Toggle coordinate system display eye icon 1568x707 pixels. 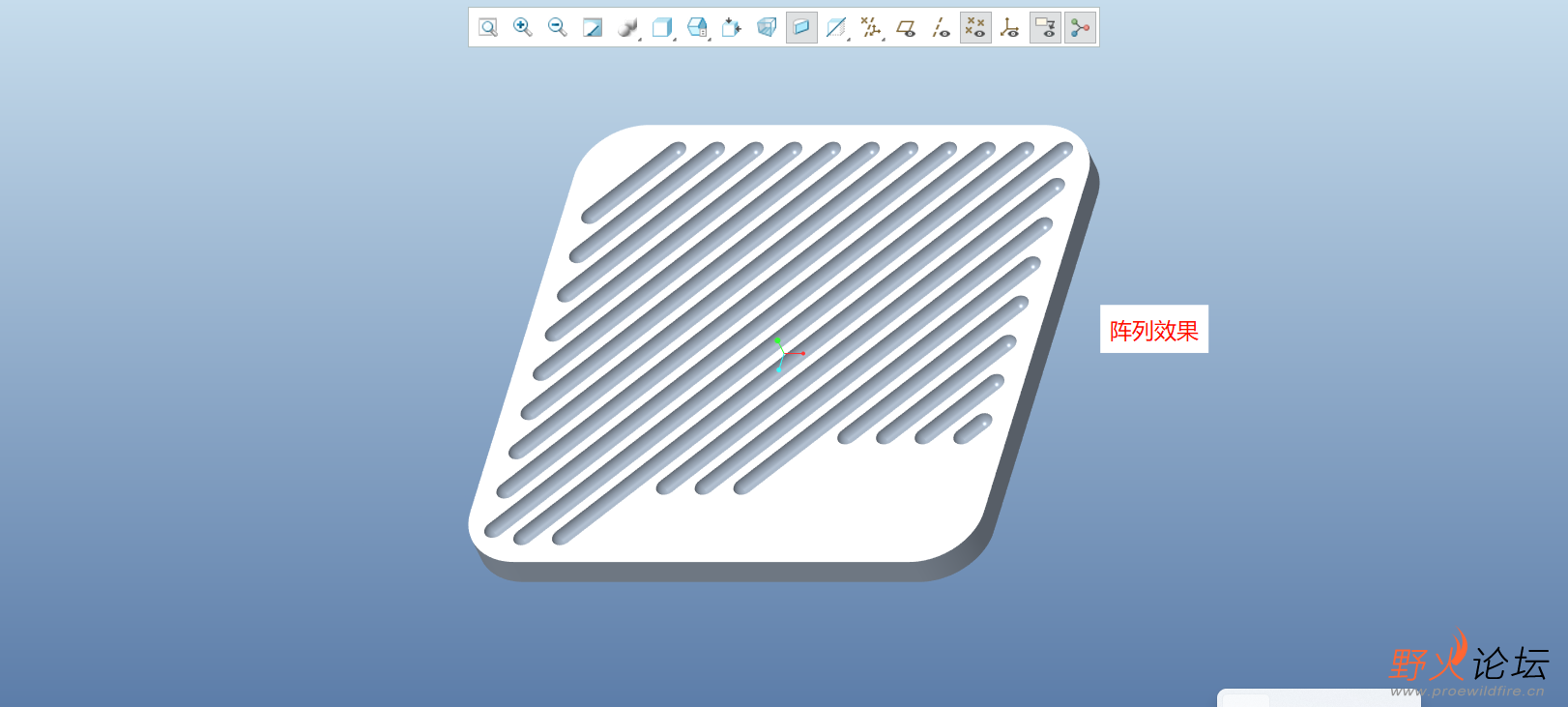pyautogui.click(x=1010, y=27)
